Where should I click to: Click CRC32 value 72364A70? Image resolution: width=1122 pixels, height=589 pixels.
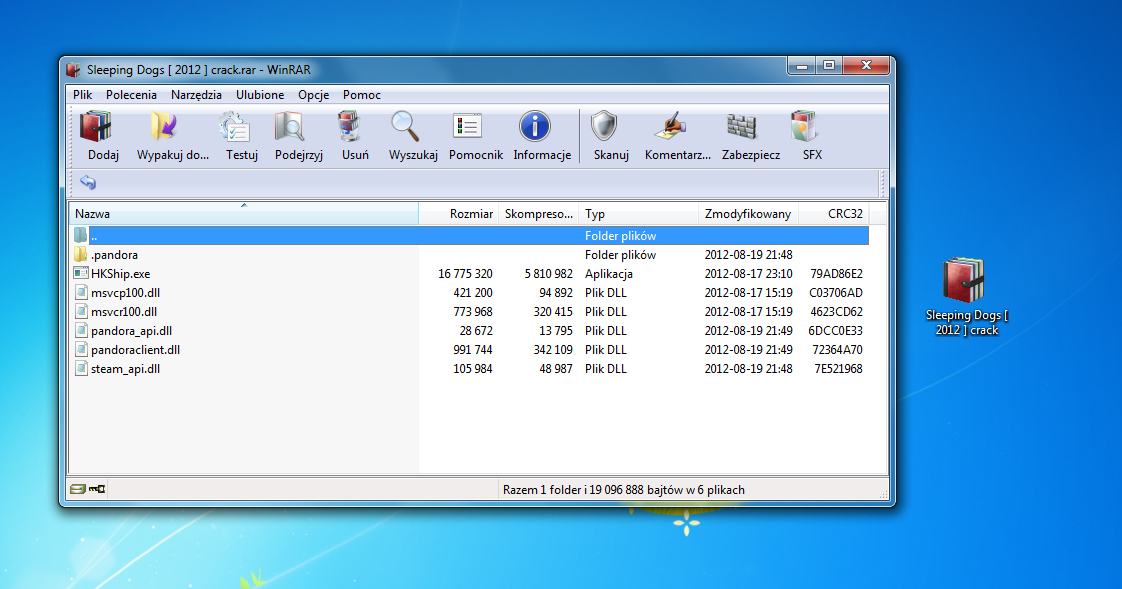837,350
